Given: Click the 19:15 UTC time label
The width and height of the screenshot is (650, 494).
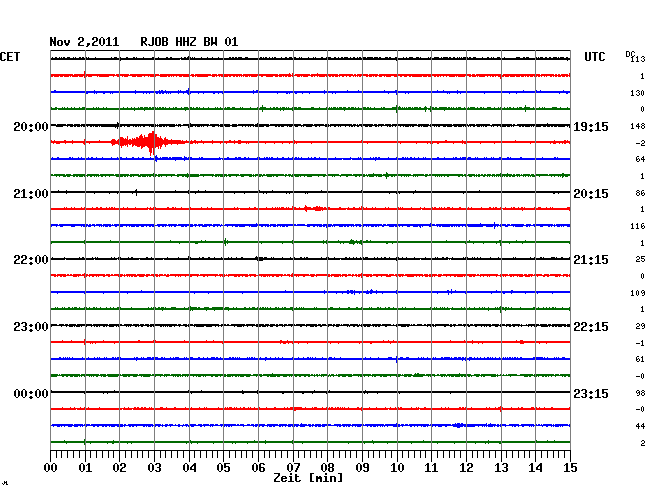Looking at the screenshot, I should click(591, 126).
